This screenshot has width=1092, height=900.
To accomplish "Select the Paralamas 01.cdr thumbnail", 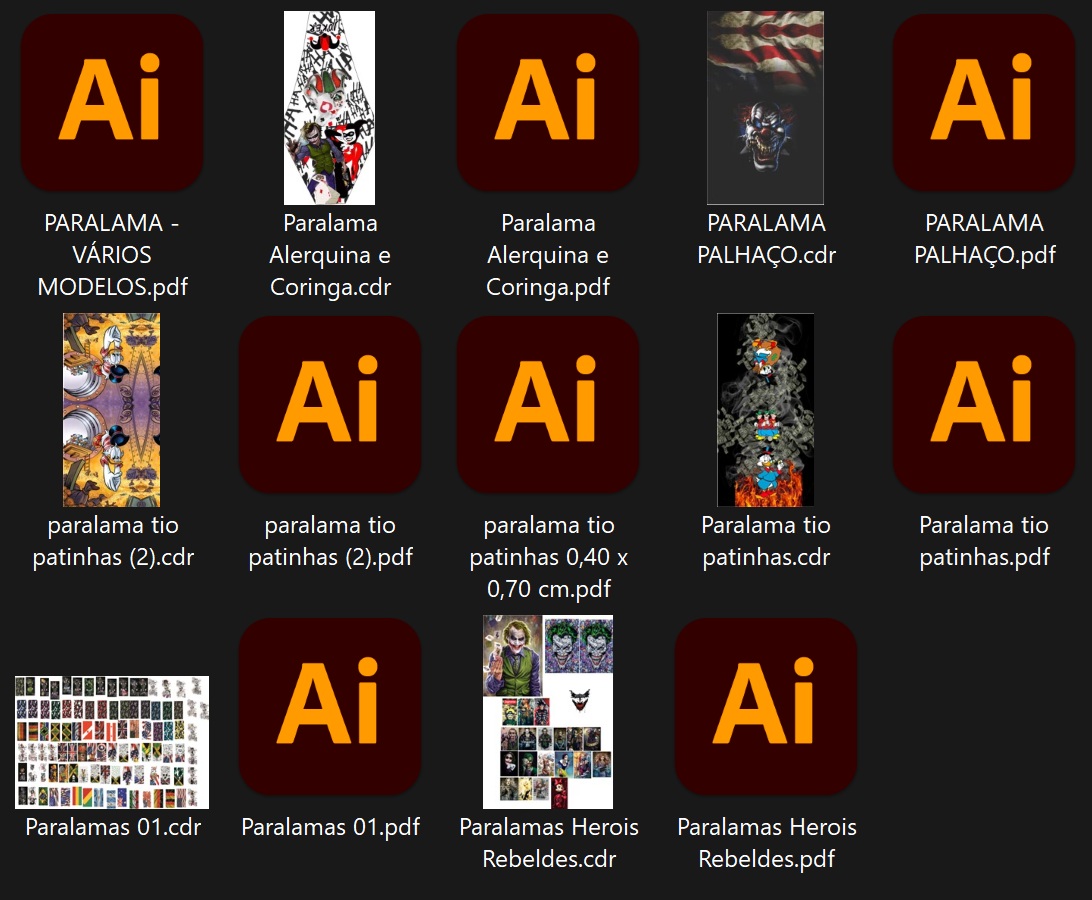I will tap(112, 742).
